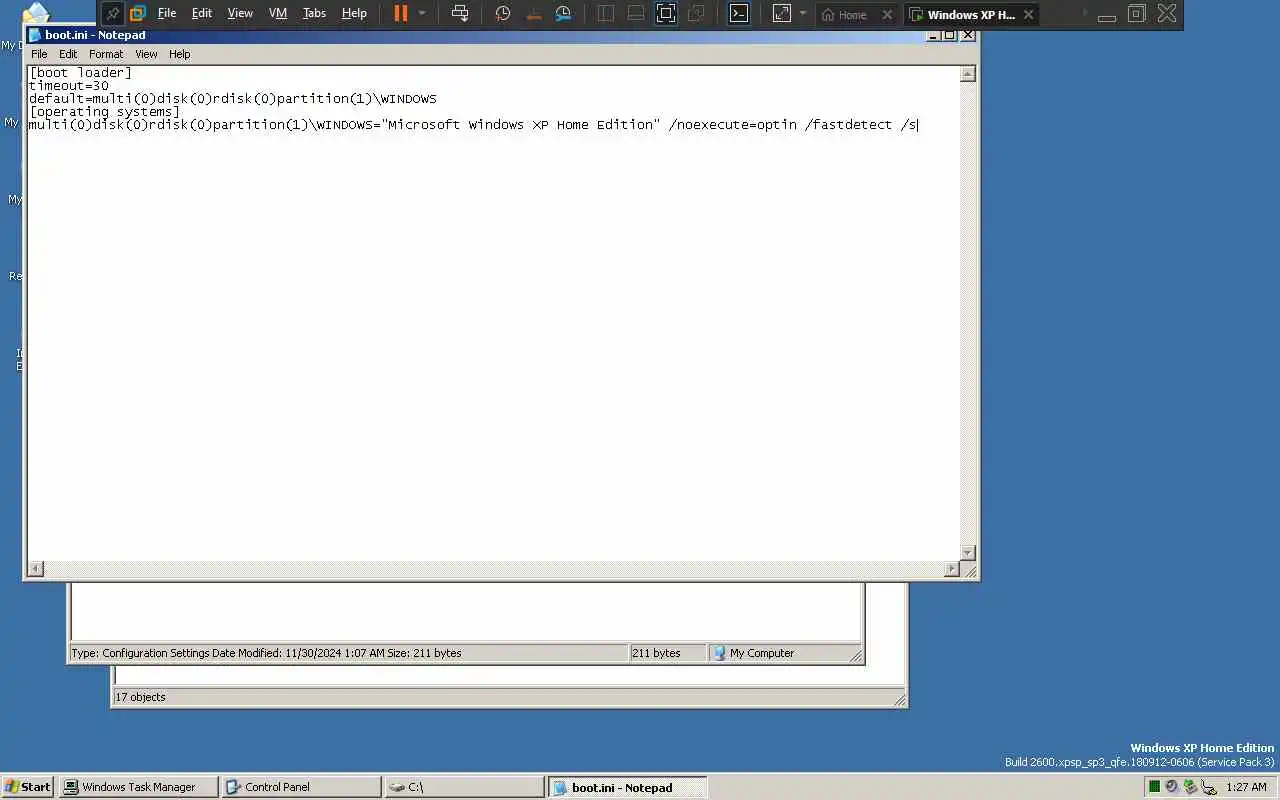Close the Home tab

tap(887, 15)
